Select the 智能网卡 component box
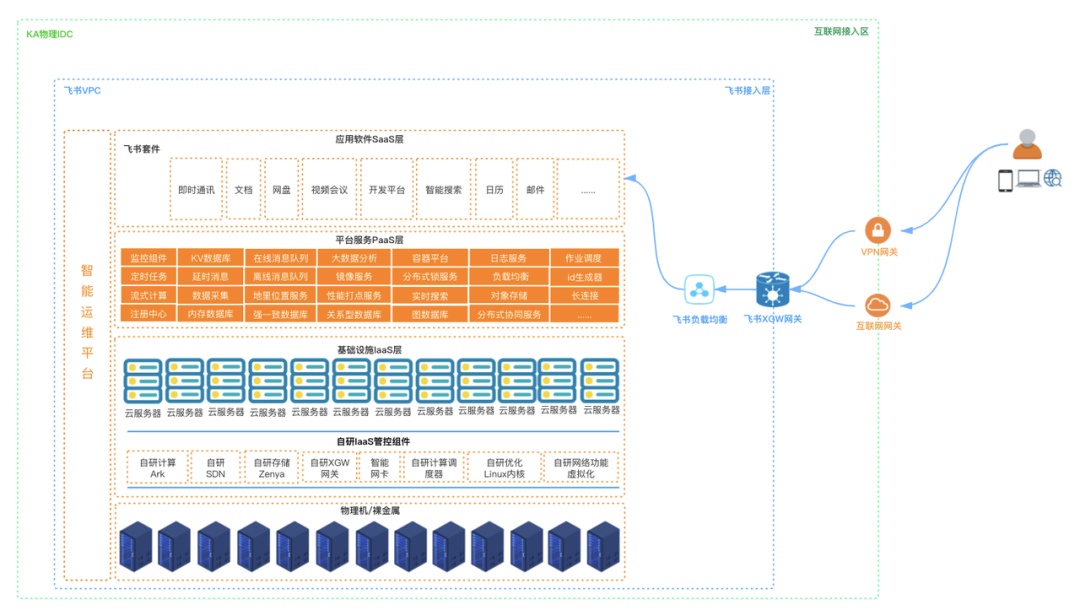This screenshot has height=616, width=1080. (x=380, y=468)
